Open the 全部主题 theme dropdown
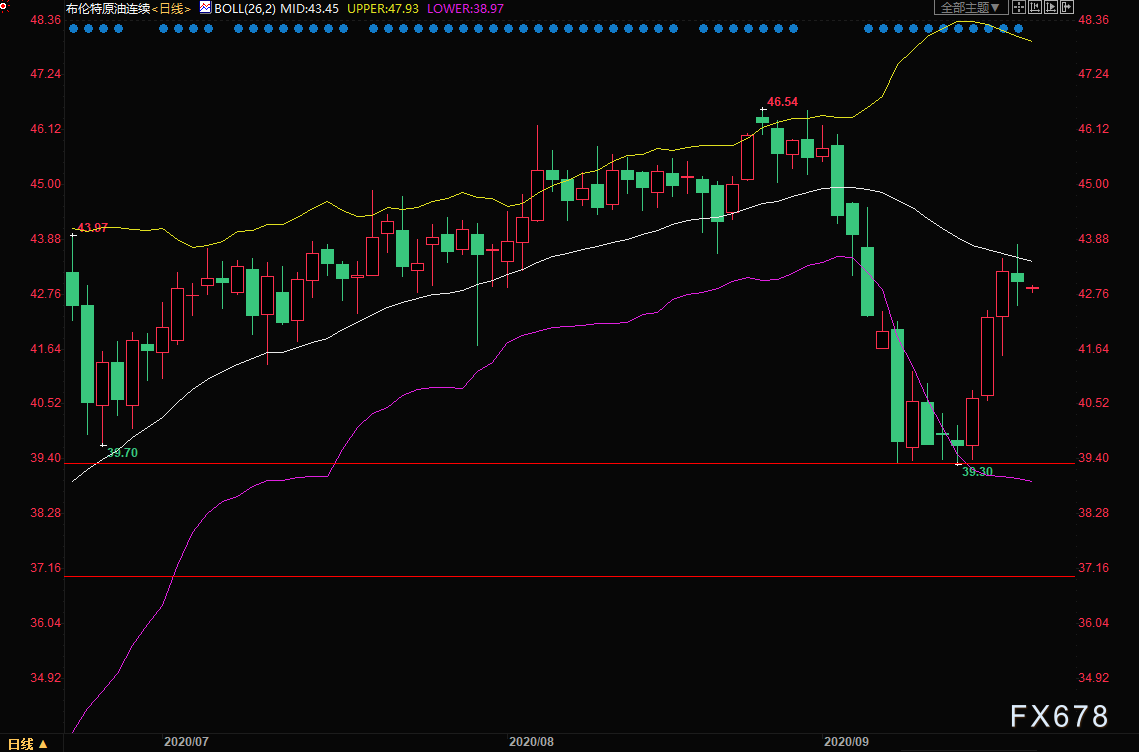 click(971, 7)
